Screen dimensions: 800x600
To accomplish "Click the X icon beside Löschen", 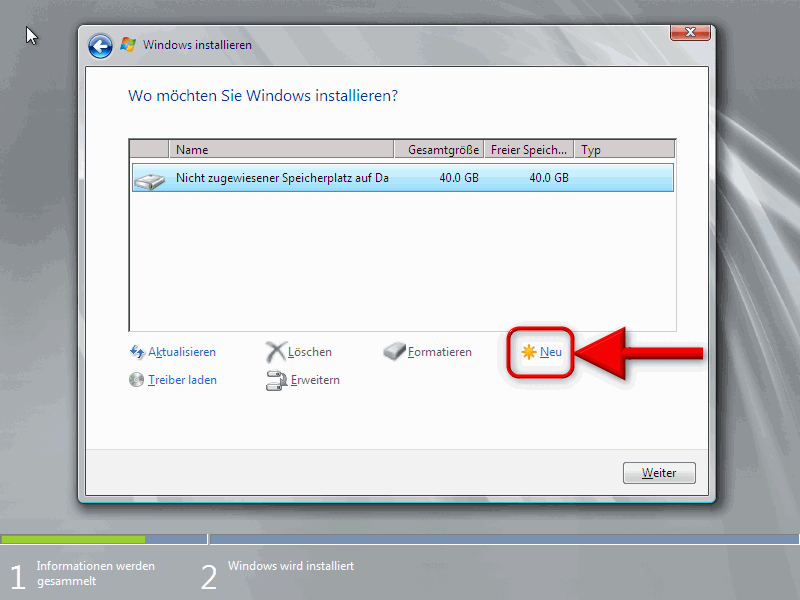I will (276, 352).
